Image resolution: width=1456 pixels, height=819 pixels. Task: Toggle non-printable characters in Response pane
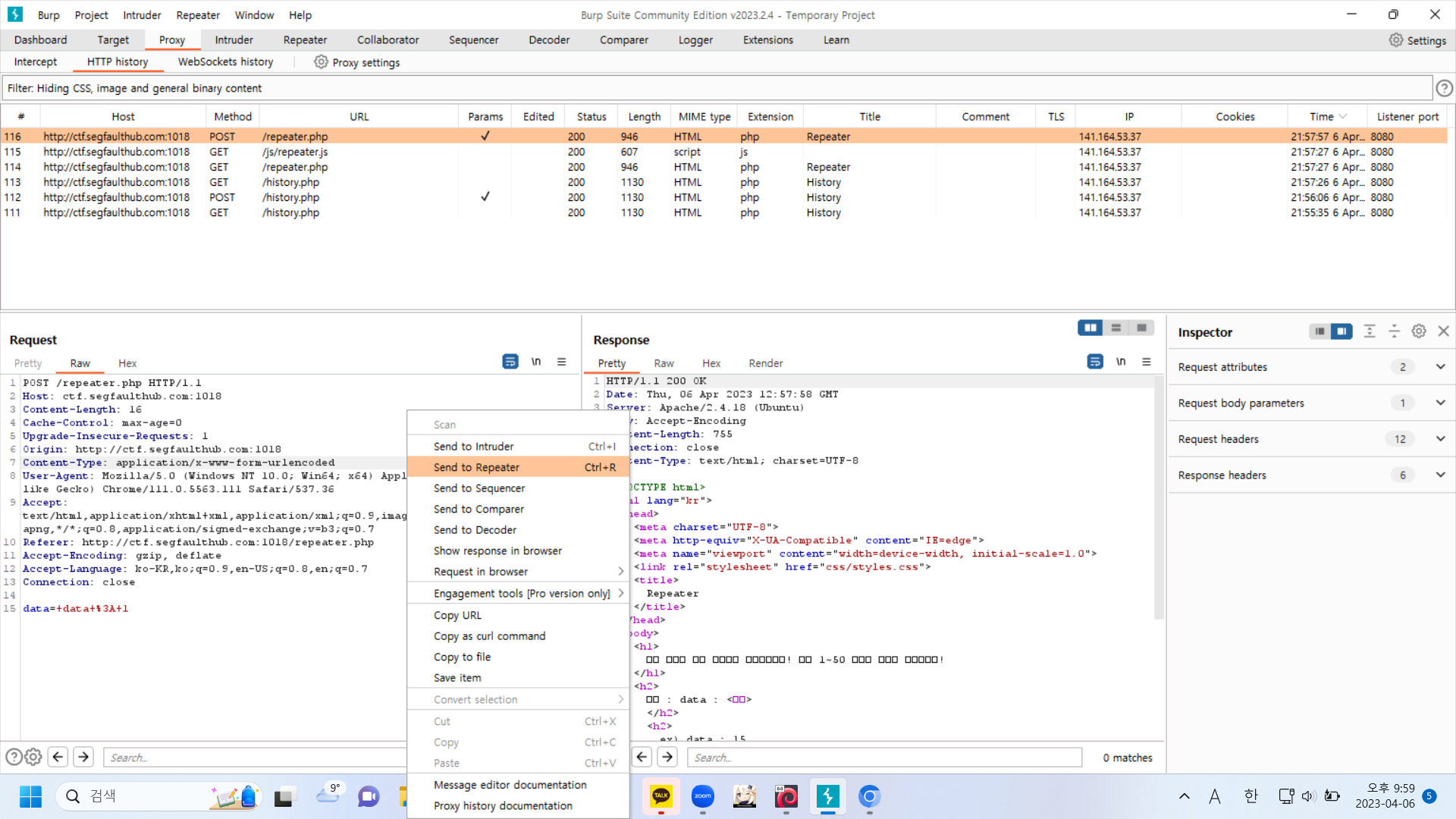pos(1121,362)
